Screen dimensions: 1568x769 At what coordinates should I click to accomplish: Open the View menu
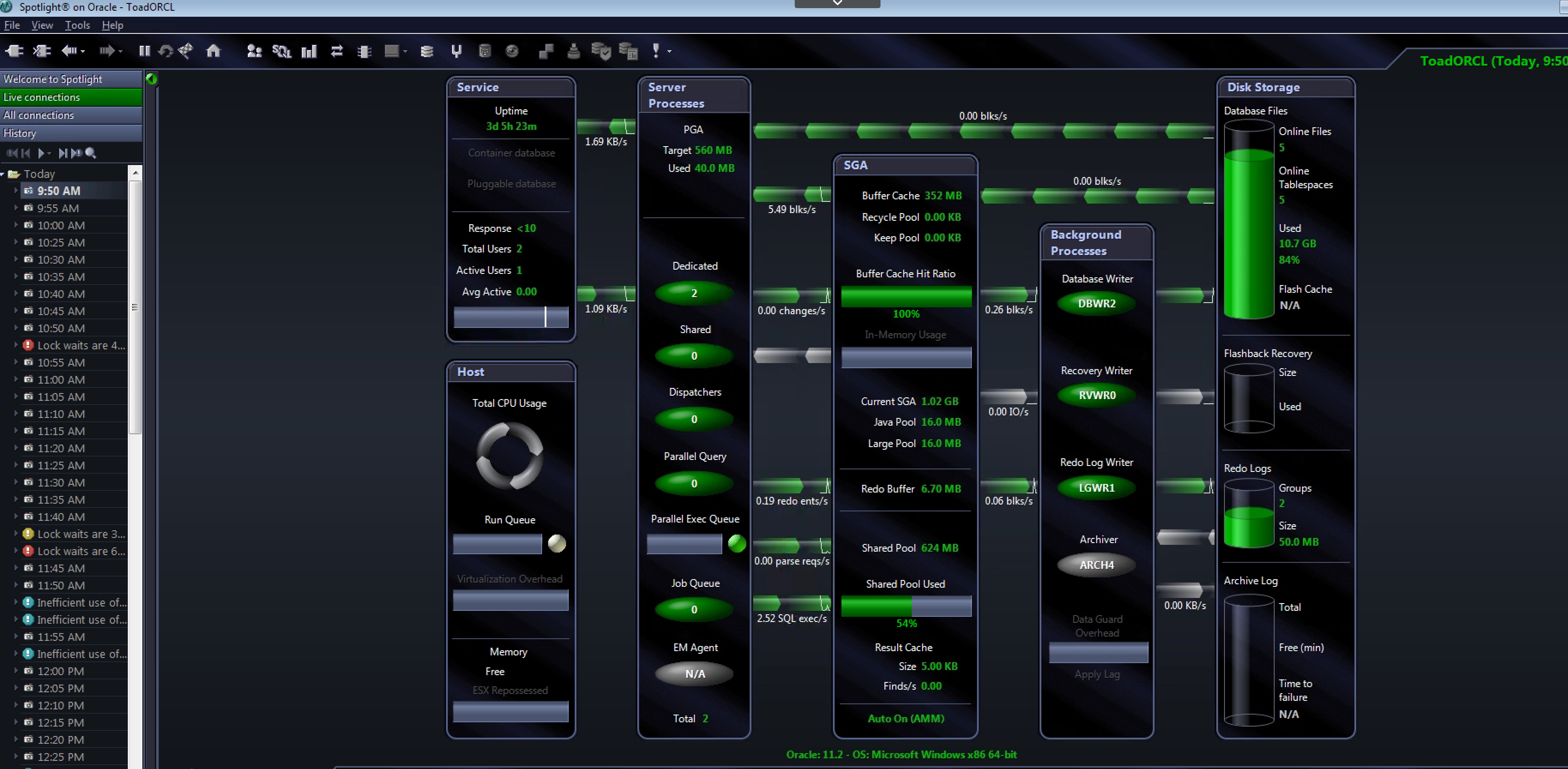[x=42, y=25]
